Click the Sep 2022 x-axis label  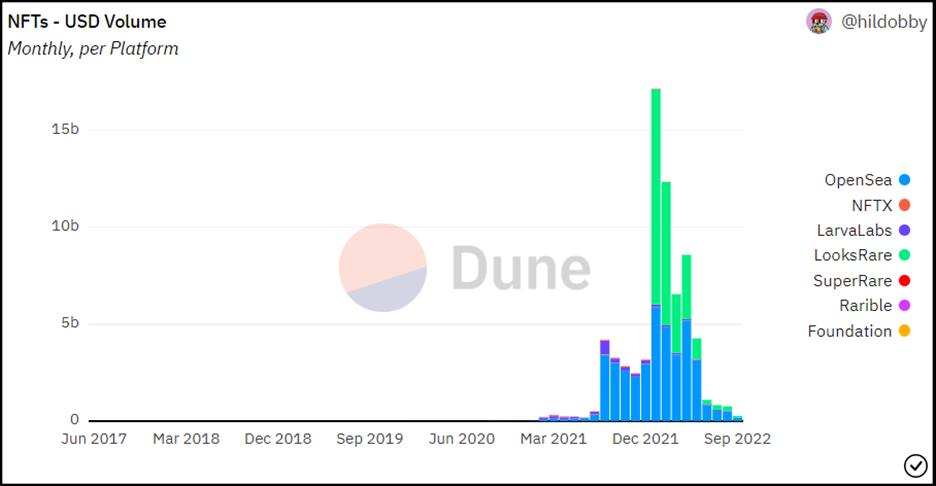coord(737,439)
